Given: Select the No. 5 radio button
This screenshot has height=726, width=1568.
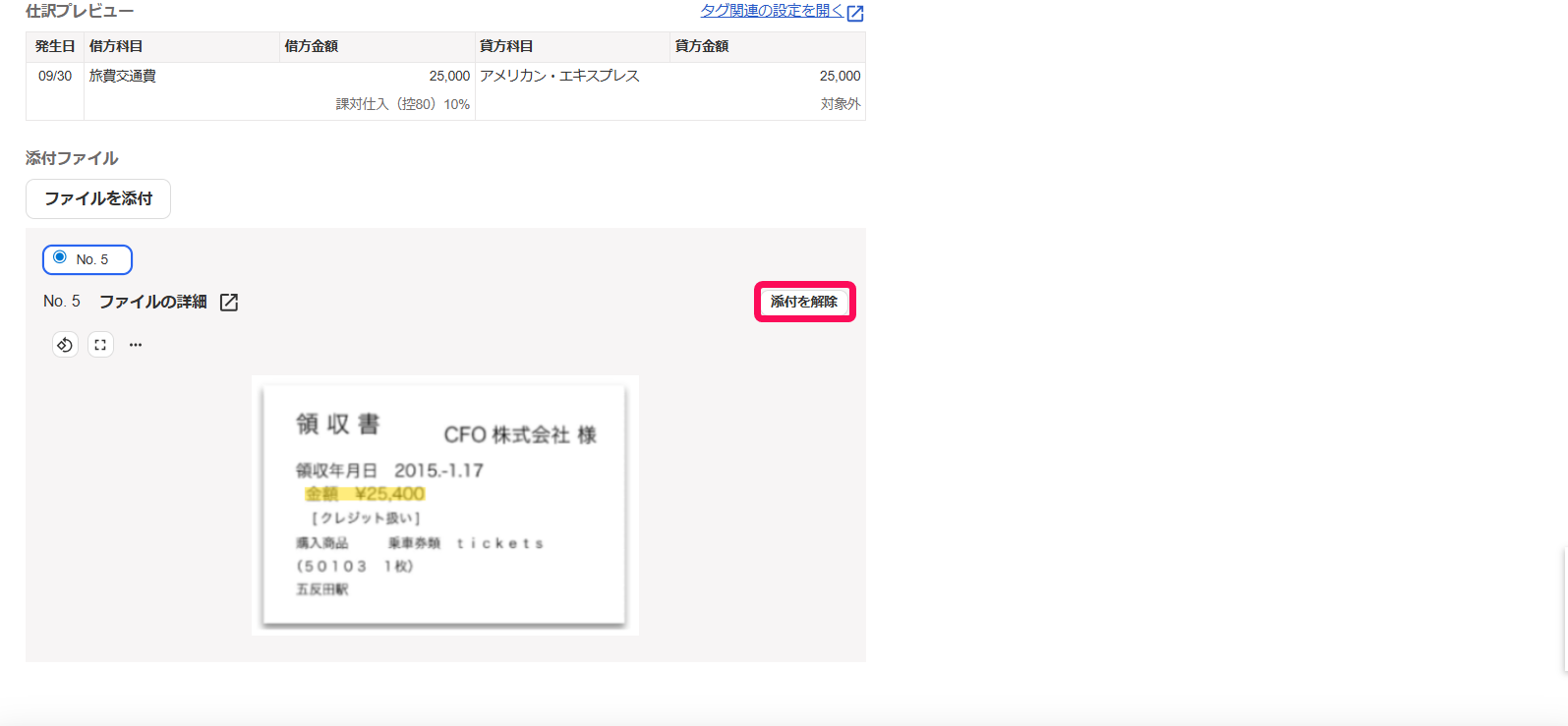Looking at the screenshot, I should pyautogui.click(x=60, y=257).
